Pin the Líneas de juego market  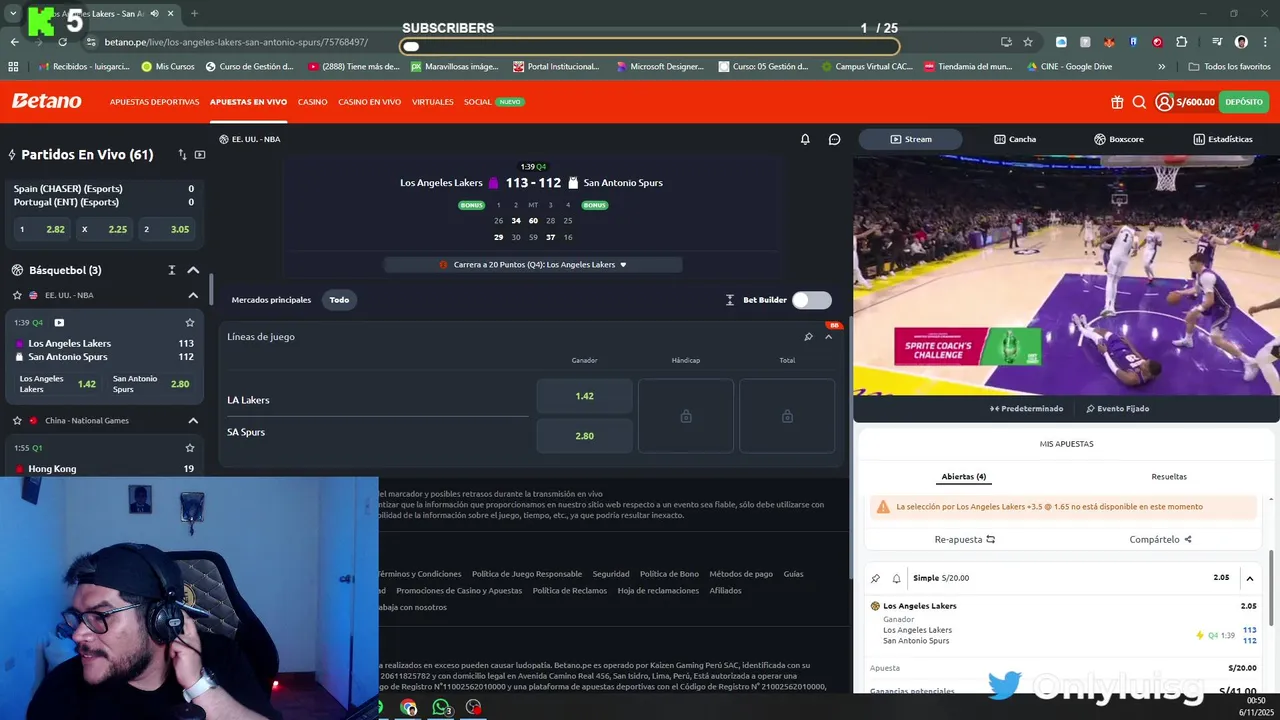tap(808, 337)
